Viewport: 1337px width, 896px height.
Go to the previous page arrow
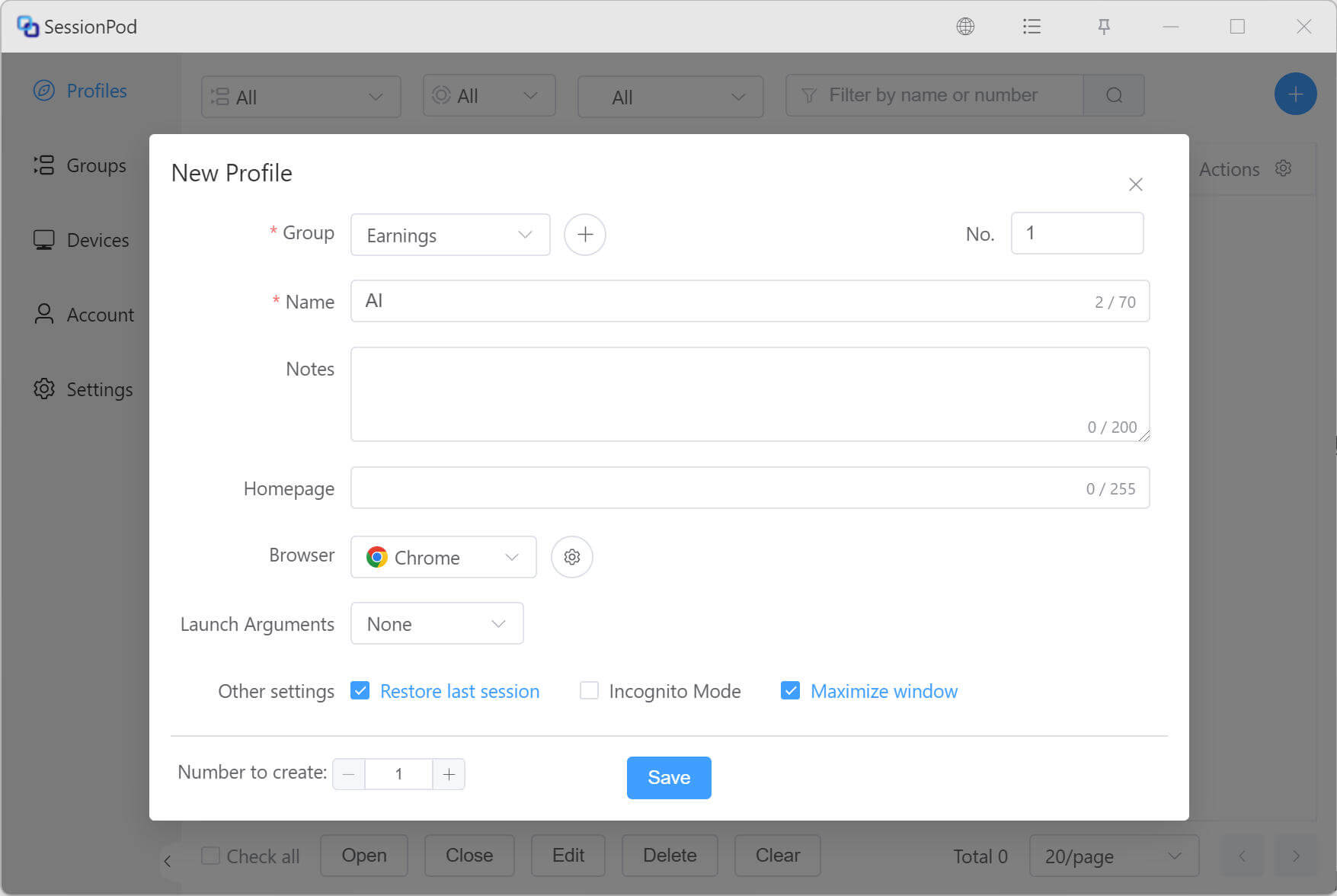tap(1243, 856)
